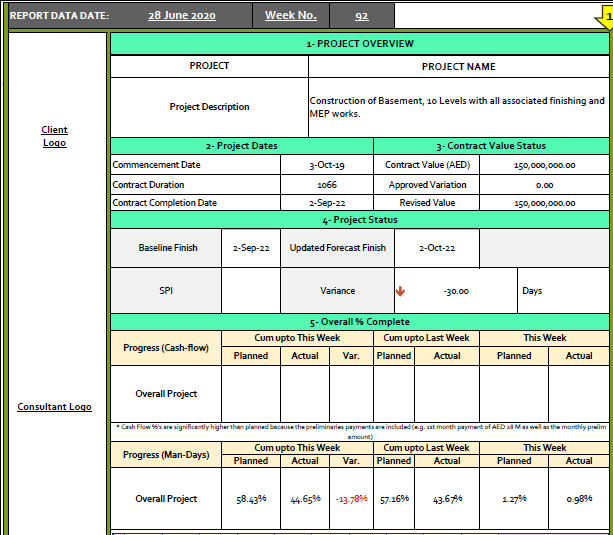Select this week's actual value '0.98%'
The image size is (613, 535).
[x=579, y=499]
